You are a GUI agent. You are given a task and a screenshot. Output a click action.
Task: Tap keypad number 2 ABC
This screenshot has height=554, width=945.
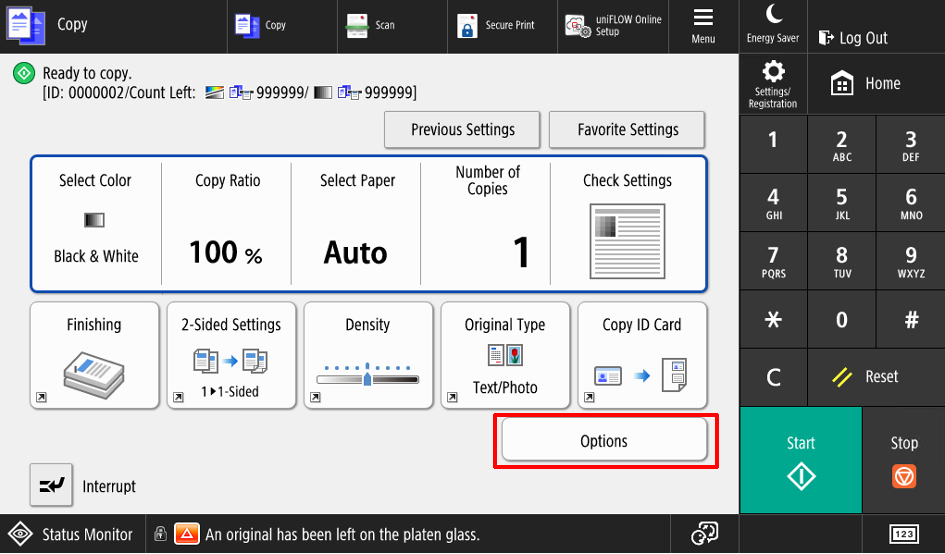point(842,143)
